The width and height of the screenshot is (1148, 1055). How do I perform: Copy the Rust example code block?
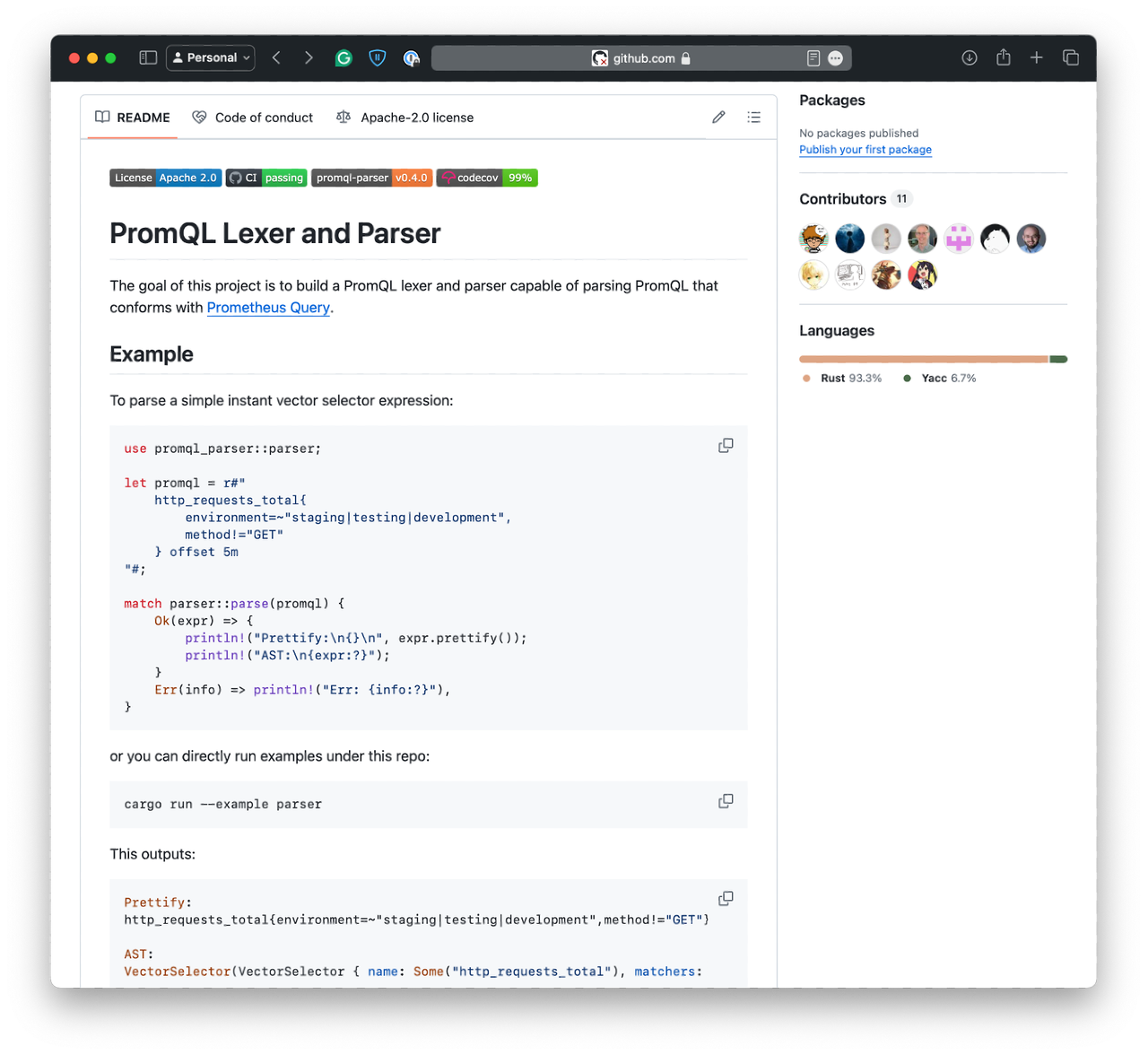[x=726, y=446]
